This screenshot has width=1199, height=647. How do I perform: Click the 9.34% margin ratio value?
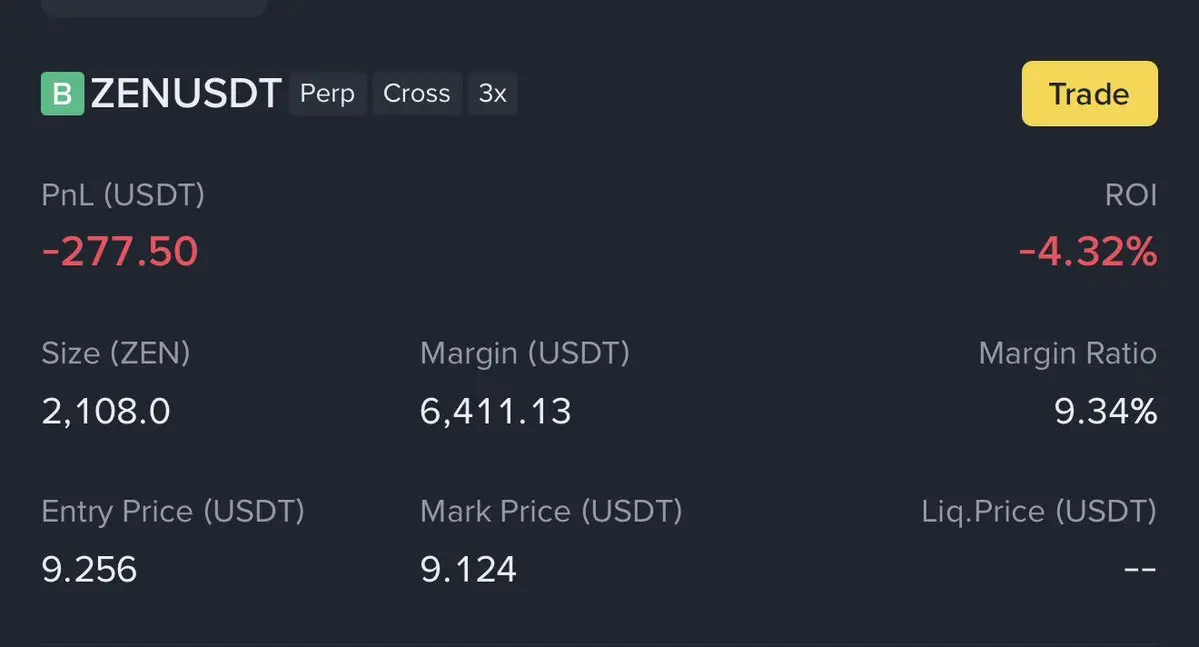click(x=1106, y=411)
